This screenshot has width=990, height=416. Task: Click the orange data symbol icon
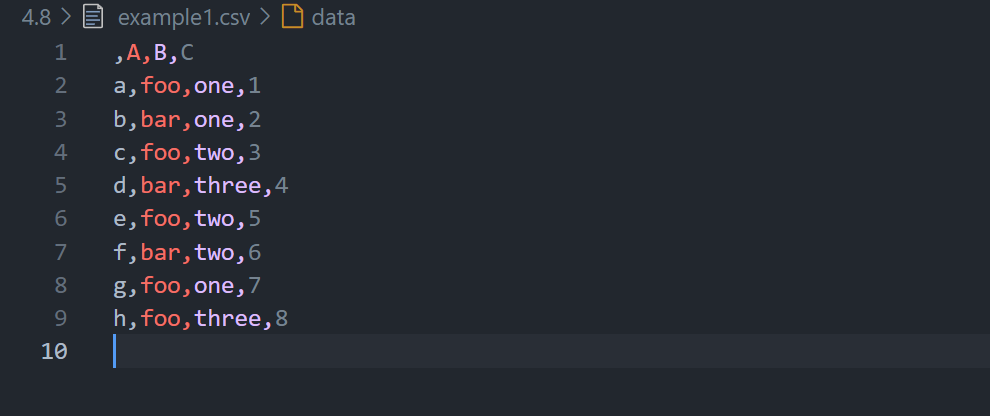[x=293, y=17]
